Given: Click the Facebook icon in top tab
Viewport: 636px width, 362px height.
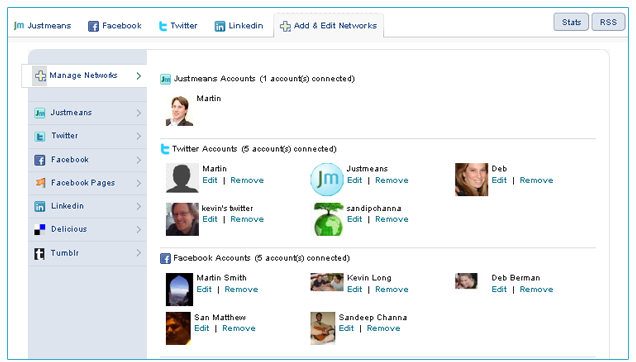Looking at the screenshot, I should [93, 26].
